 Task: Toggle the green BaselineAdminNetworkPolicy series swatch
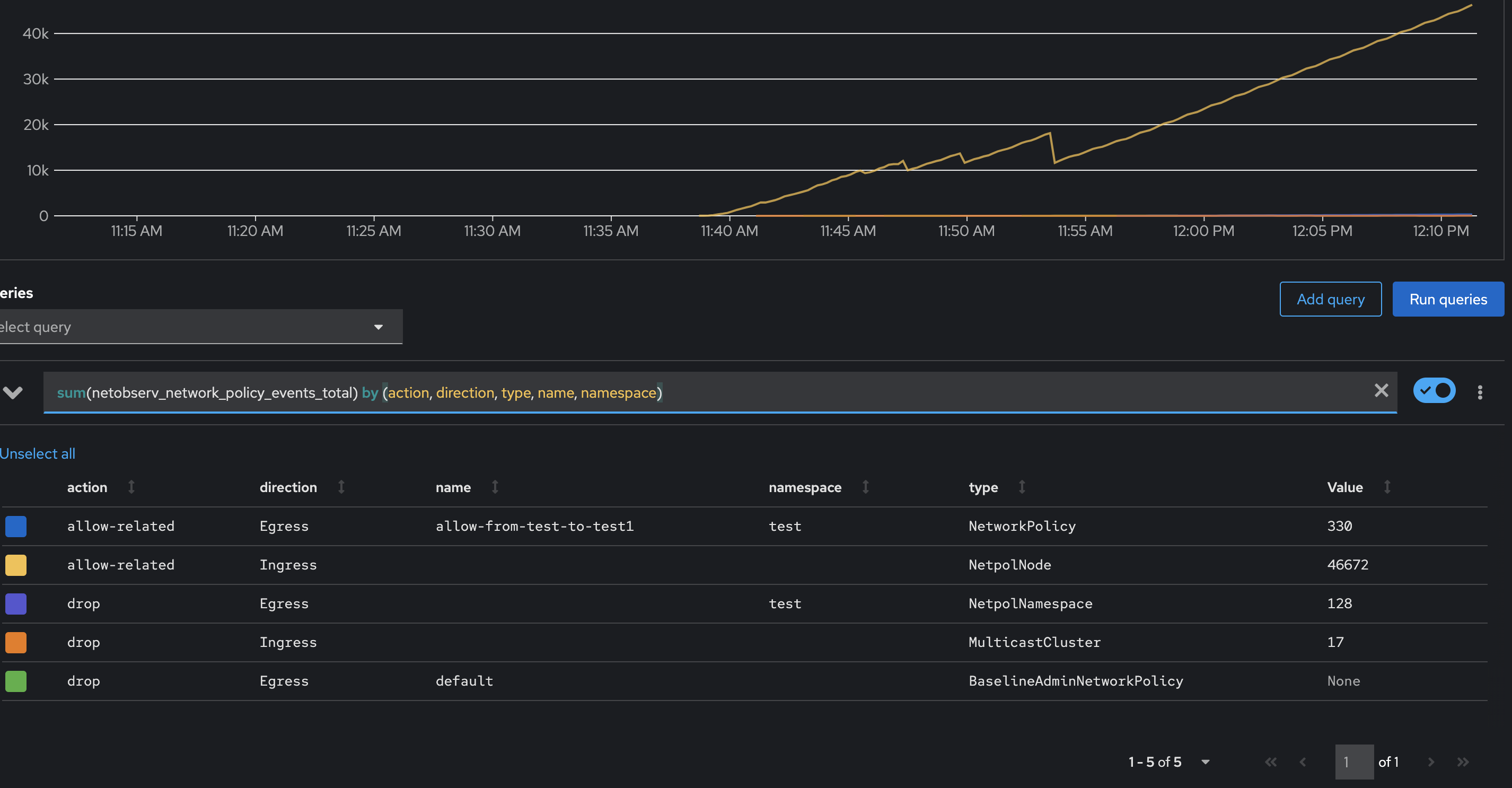click(x=16, y=681)
